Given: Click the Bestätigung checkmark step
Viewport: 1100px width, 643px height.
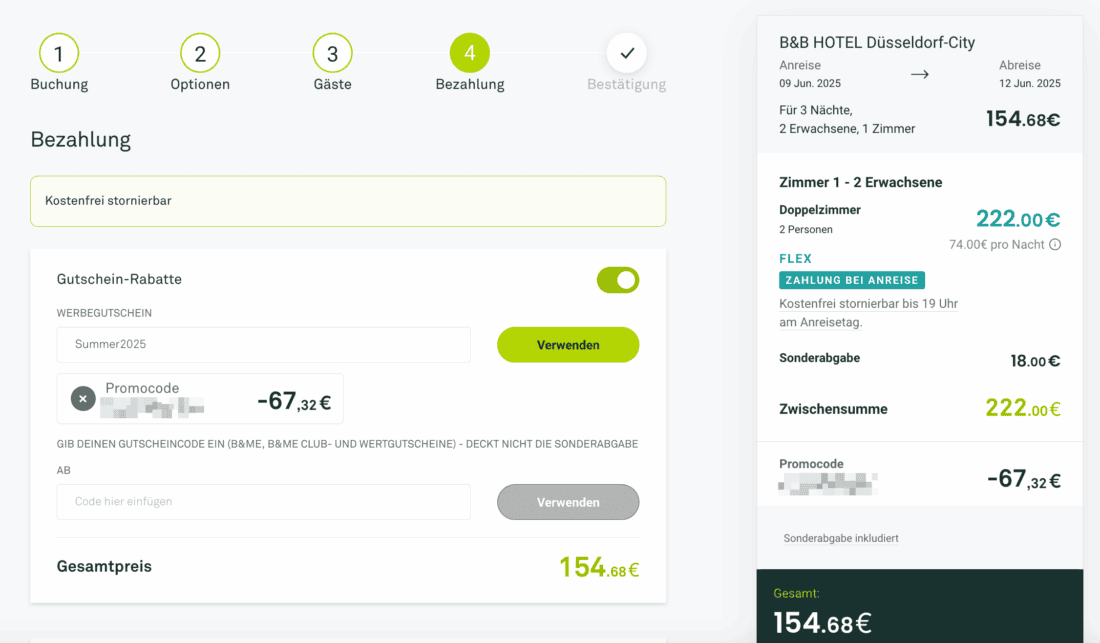Looking at the screenshot, I should (x=626, y=54).
